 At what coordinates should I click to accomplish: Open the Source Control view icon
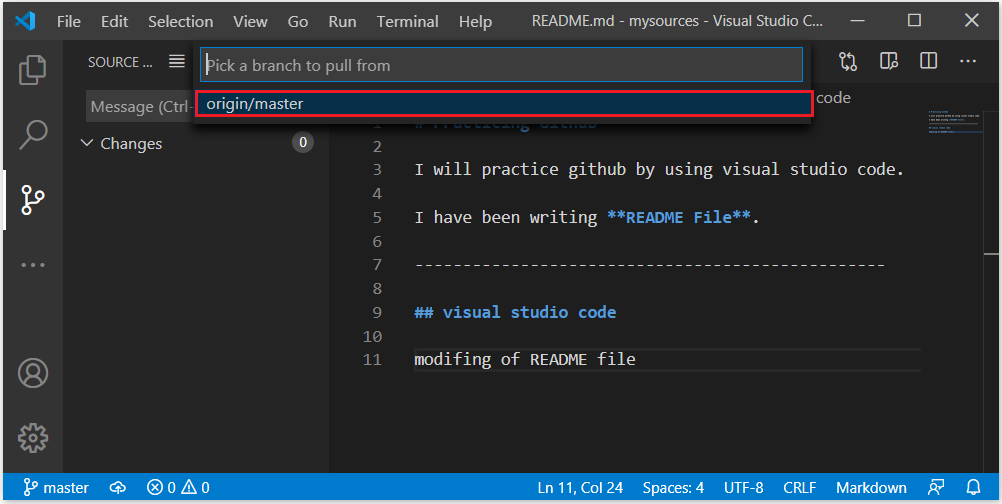33,200
